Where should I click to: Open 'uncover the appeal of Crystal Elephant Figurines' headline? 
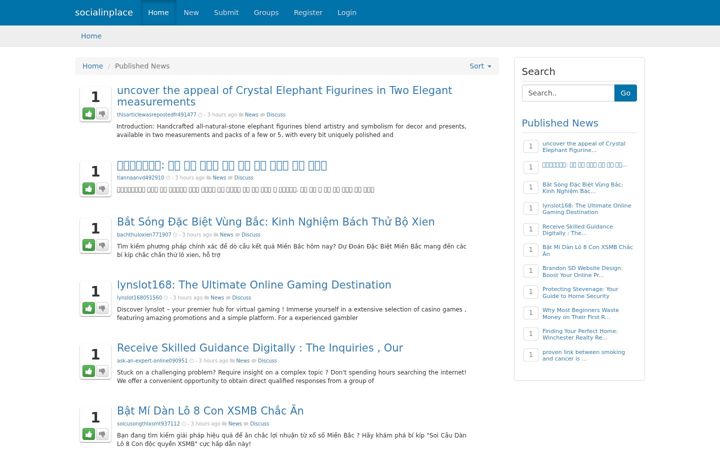tap(284, 96)
